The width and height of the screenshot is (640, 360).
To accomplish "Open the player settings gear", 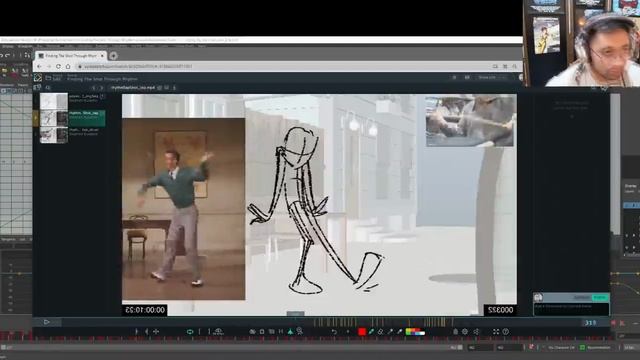I will point(465,332).
